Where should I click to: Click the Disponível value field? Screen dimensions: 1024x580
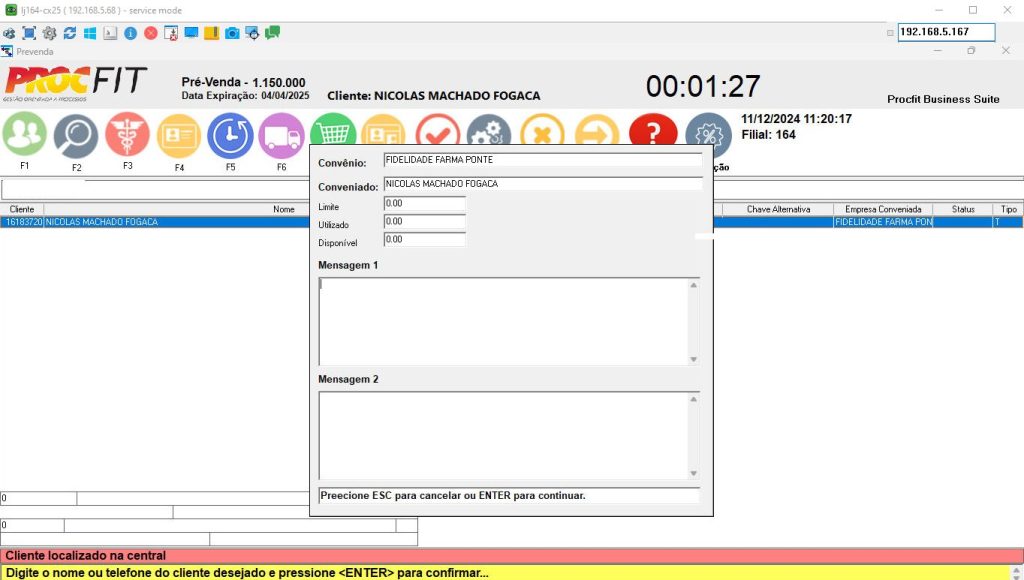424,240
